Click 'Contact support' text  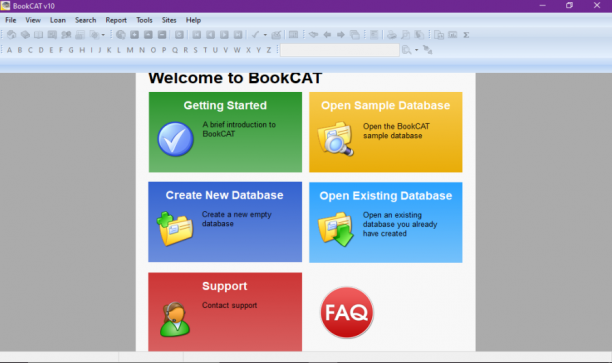point(230,305)
